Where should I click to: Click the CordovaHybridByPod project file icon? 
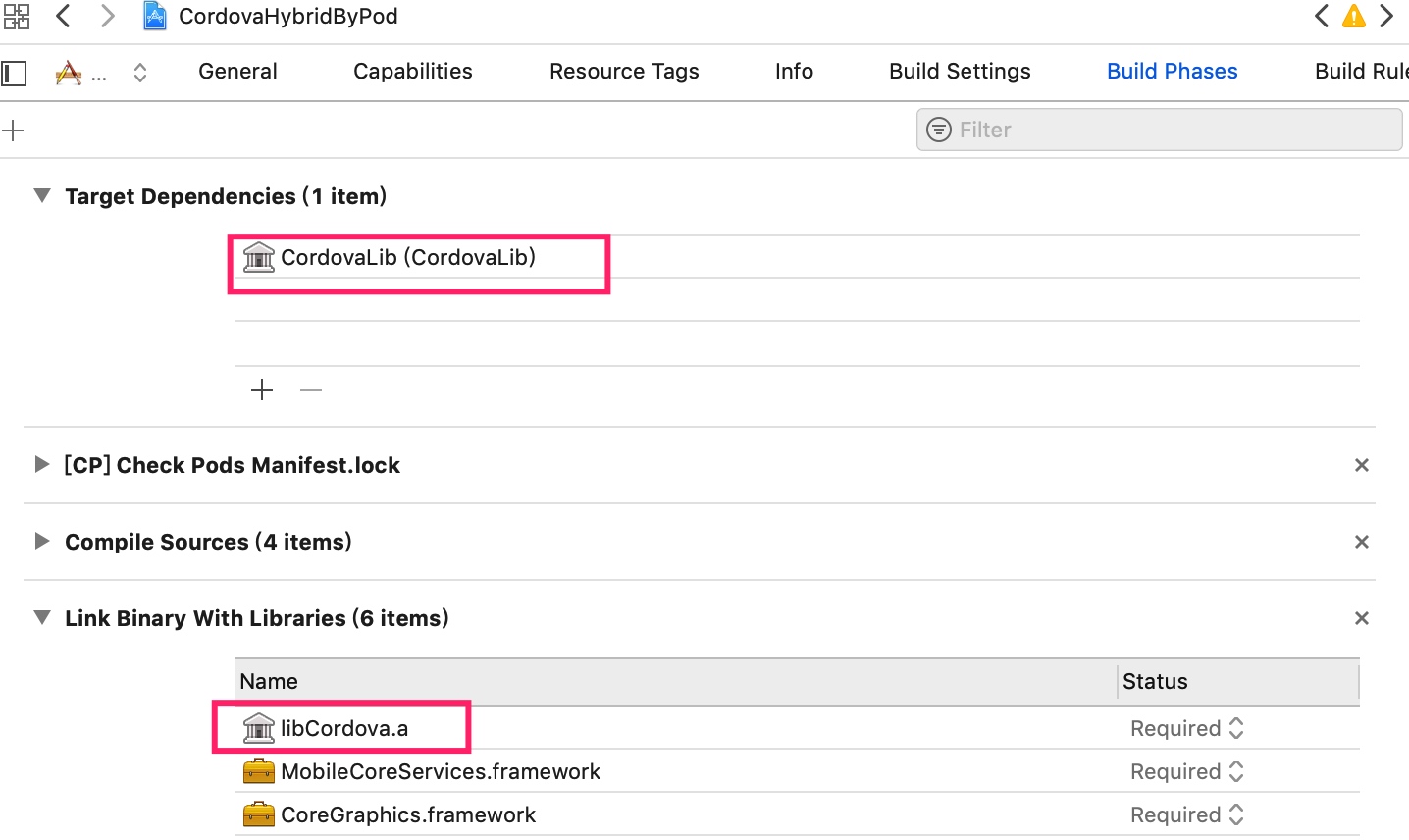[155, 16]
